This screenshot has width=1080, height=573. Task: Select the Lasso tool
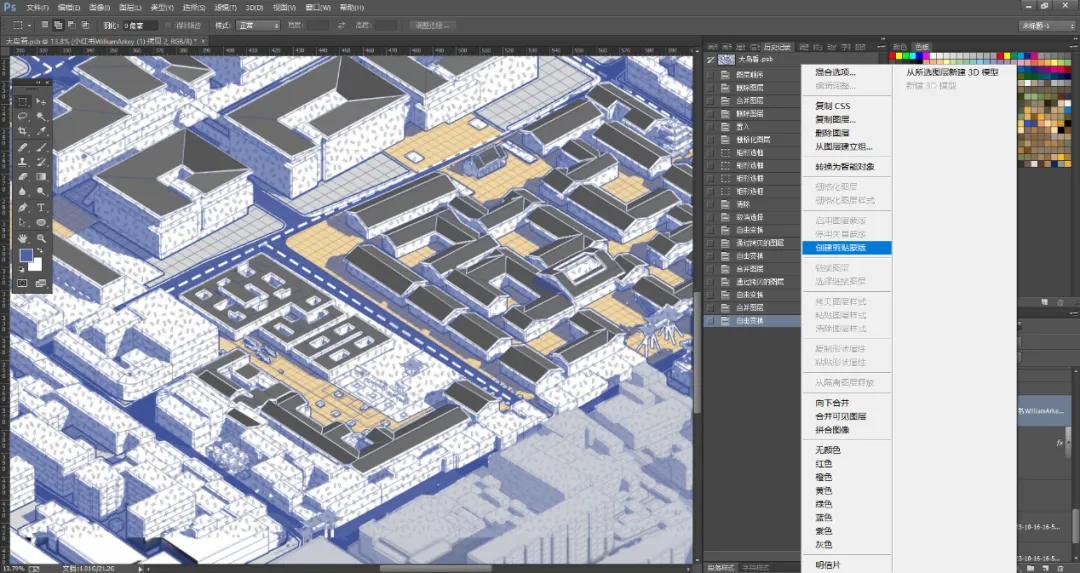[x=23, y=116]
